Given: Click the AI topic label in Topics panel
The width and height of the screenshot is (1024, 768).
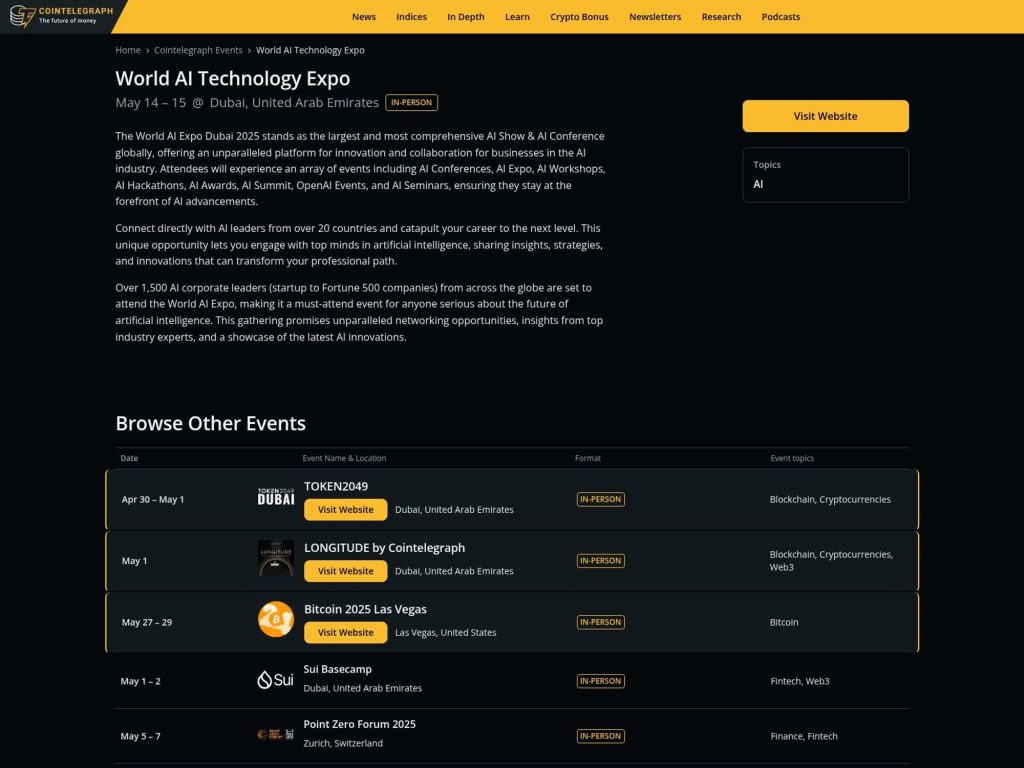Looking at the screenshot, I should pyautogui.click(x=758, y=184).
